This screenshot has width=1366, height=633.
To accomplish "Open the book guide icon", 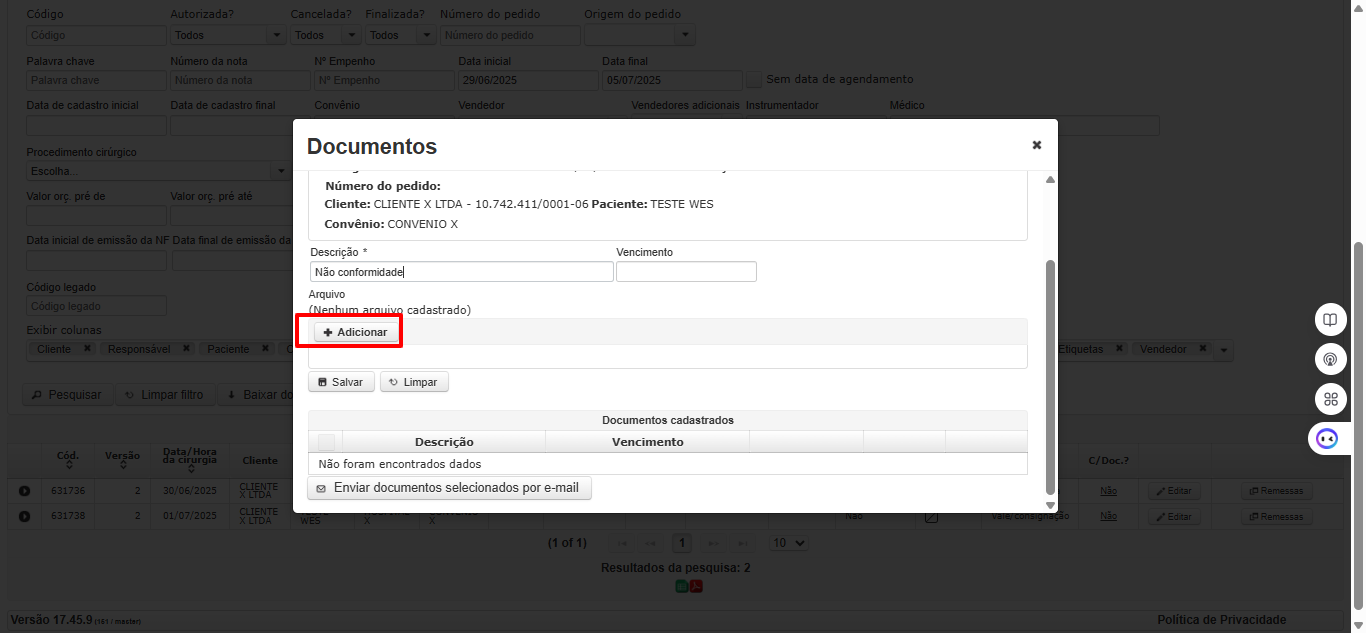I will click(1330, 320).
